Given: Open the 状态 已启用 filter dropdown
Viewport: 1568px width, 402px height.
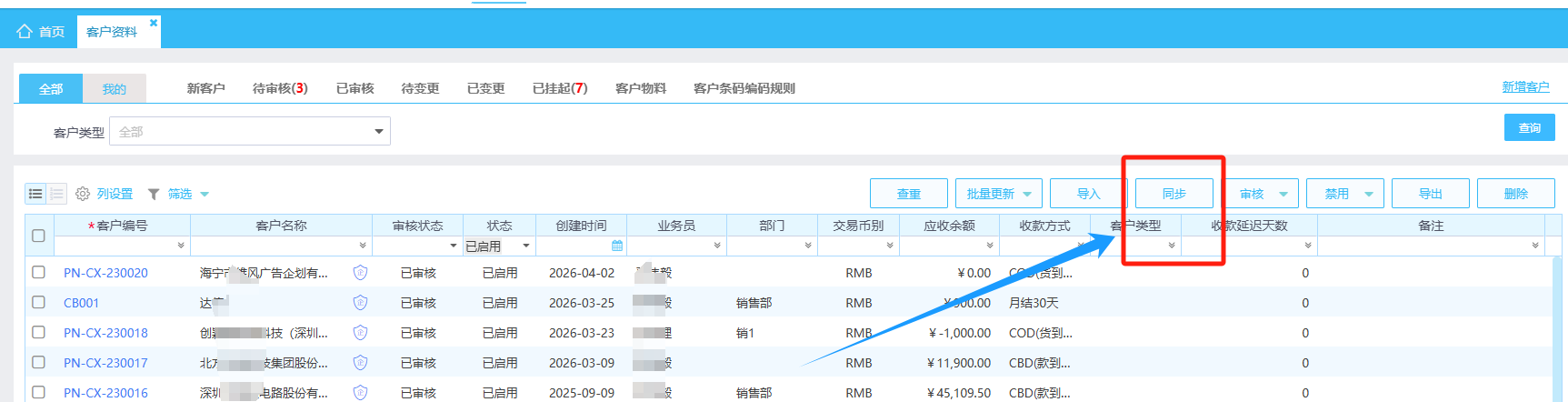Looking at the screenshot, I should tap(526, 246).
